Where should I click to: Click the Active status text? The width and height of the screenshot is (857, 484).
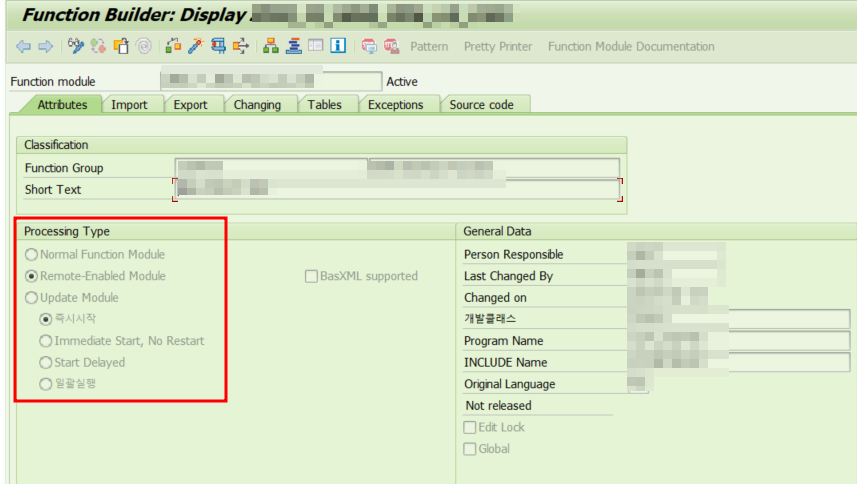pos(402,81)
